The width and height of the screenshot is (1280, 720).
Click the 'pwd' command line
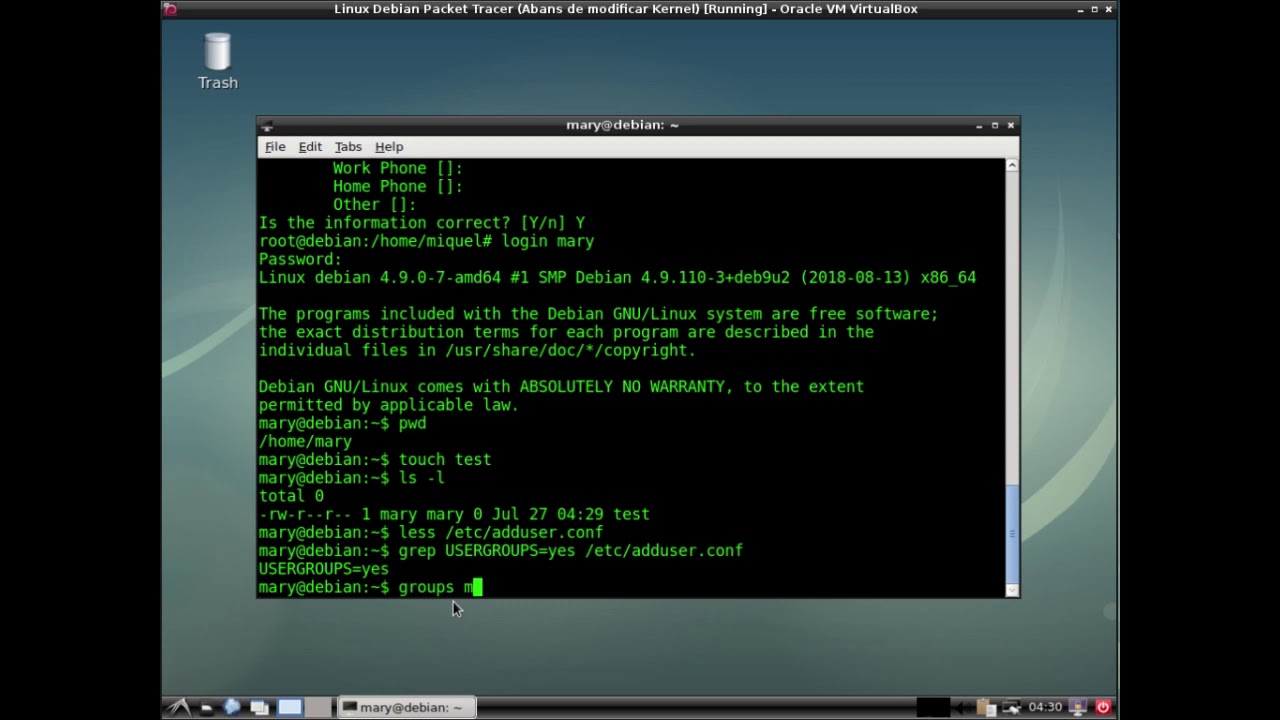[x=343, y=423]
